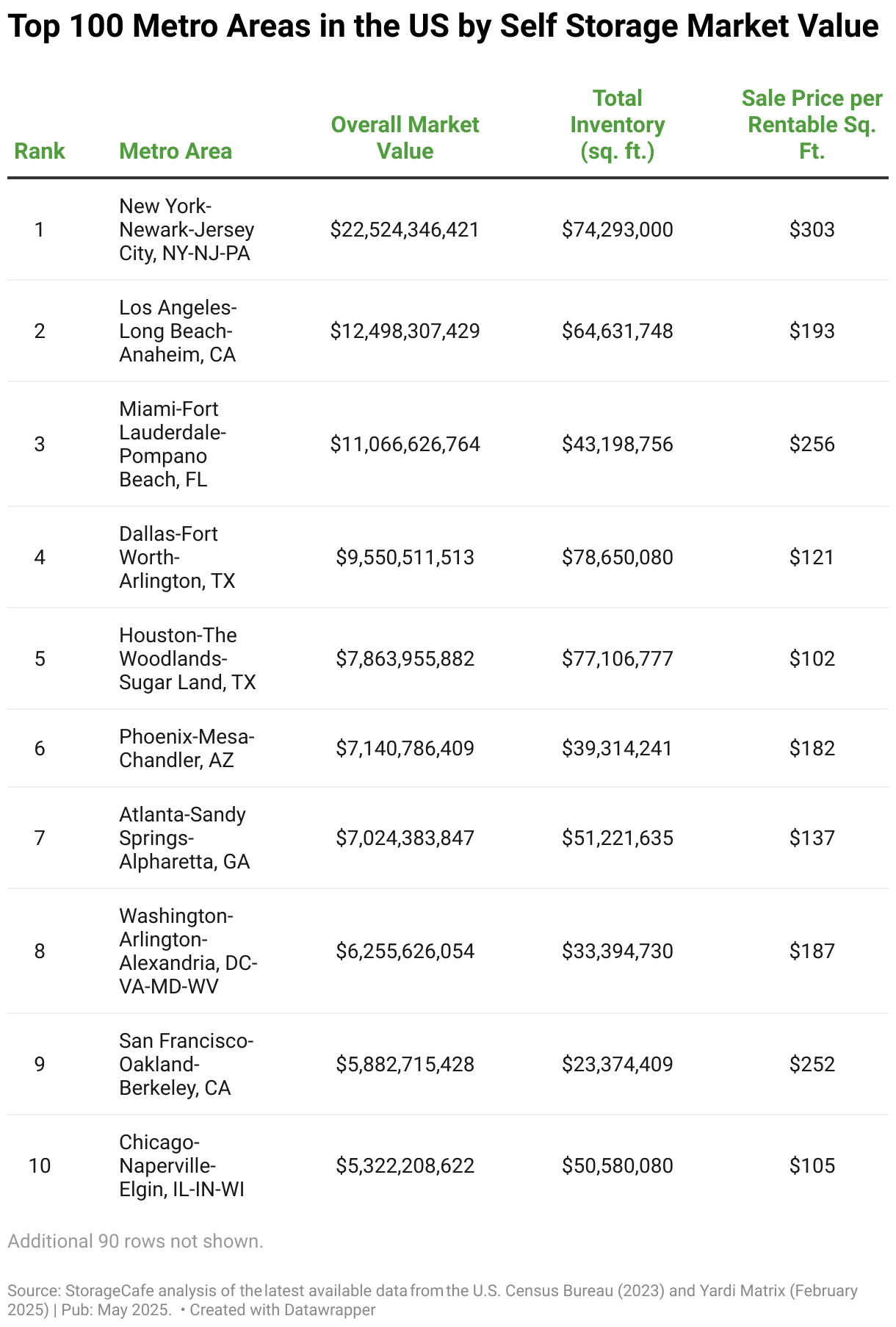896x1327 pixels.
Task: Click the chart title heading
Action: 443,26
